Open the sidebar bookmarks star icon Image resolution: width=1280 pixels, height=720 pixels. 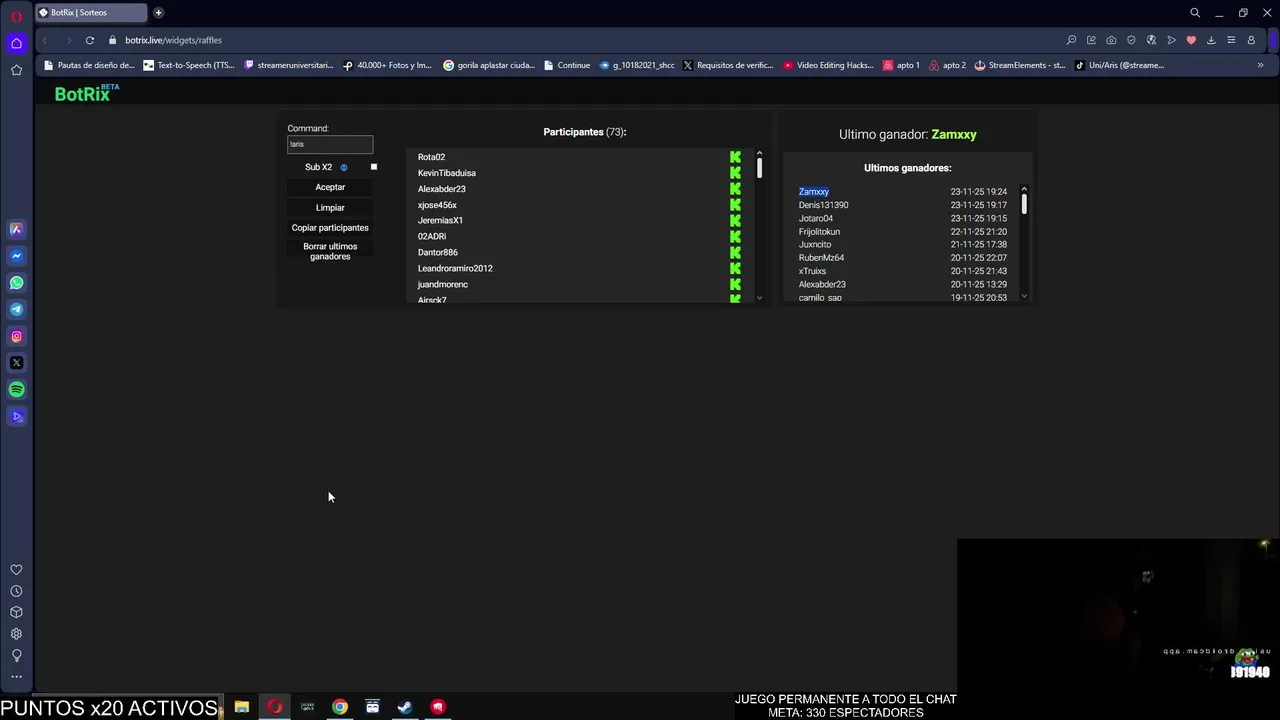click(16, 70)
